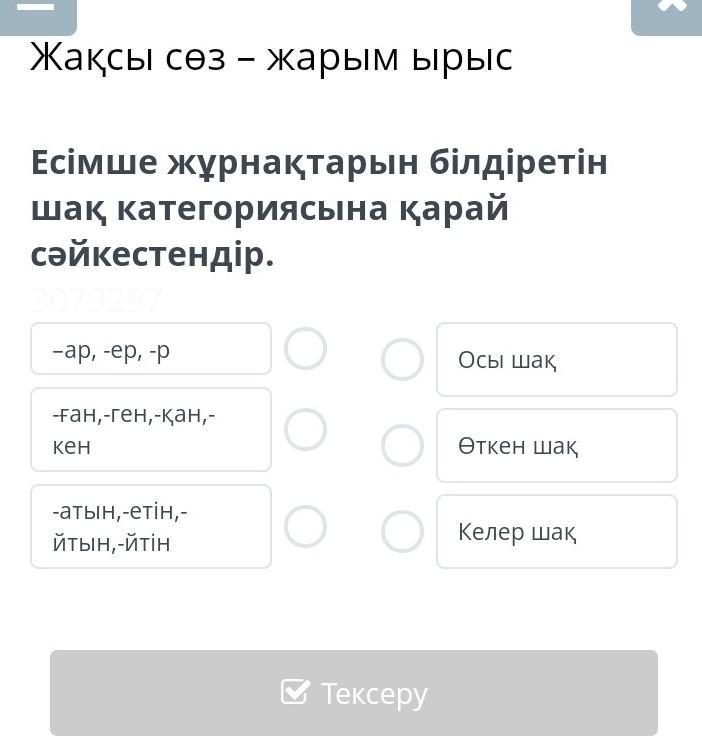
Task: Click the word сәйкестендір in the instruction
Action: 151,255
